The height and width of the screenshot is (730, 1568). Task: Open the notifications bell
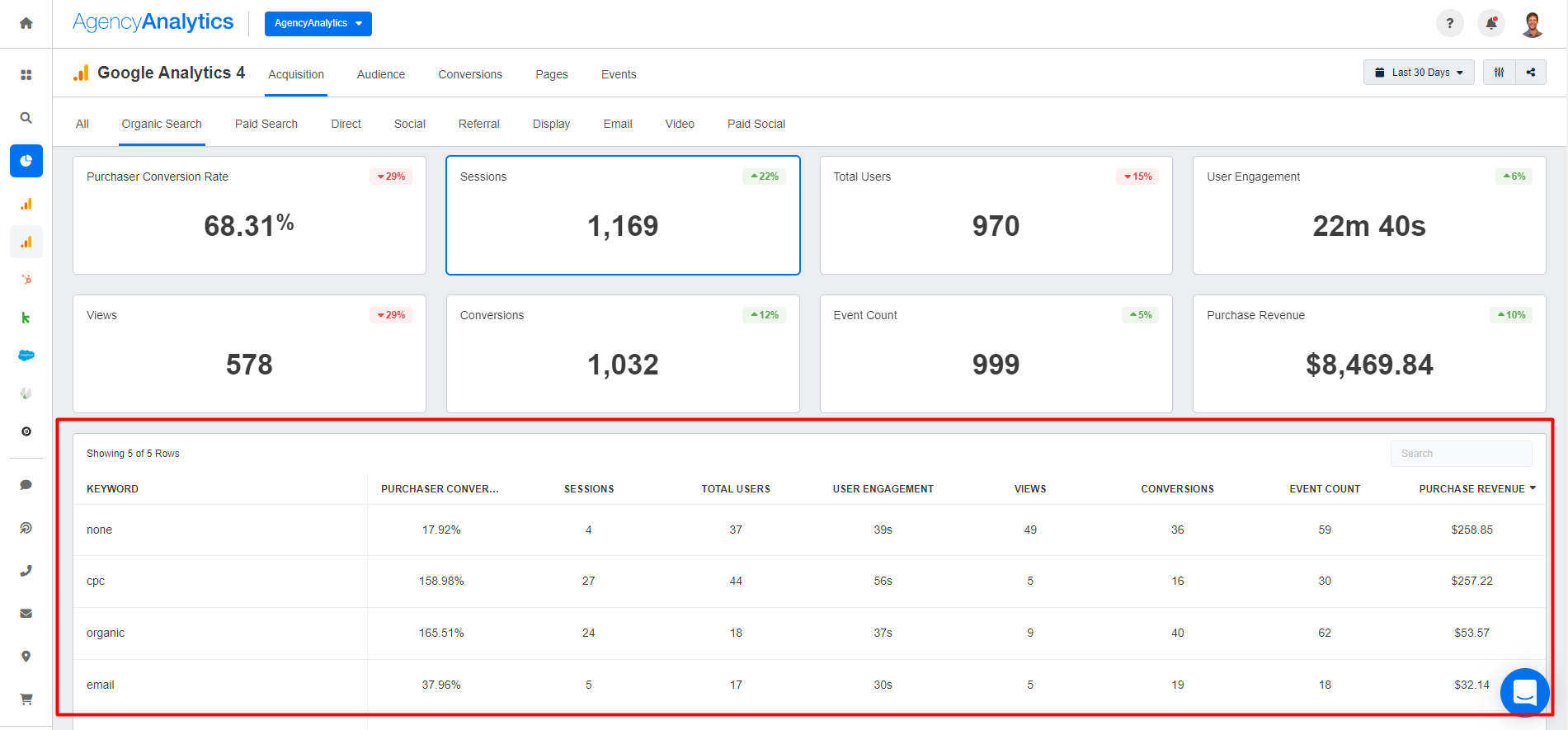(1491, 23)
